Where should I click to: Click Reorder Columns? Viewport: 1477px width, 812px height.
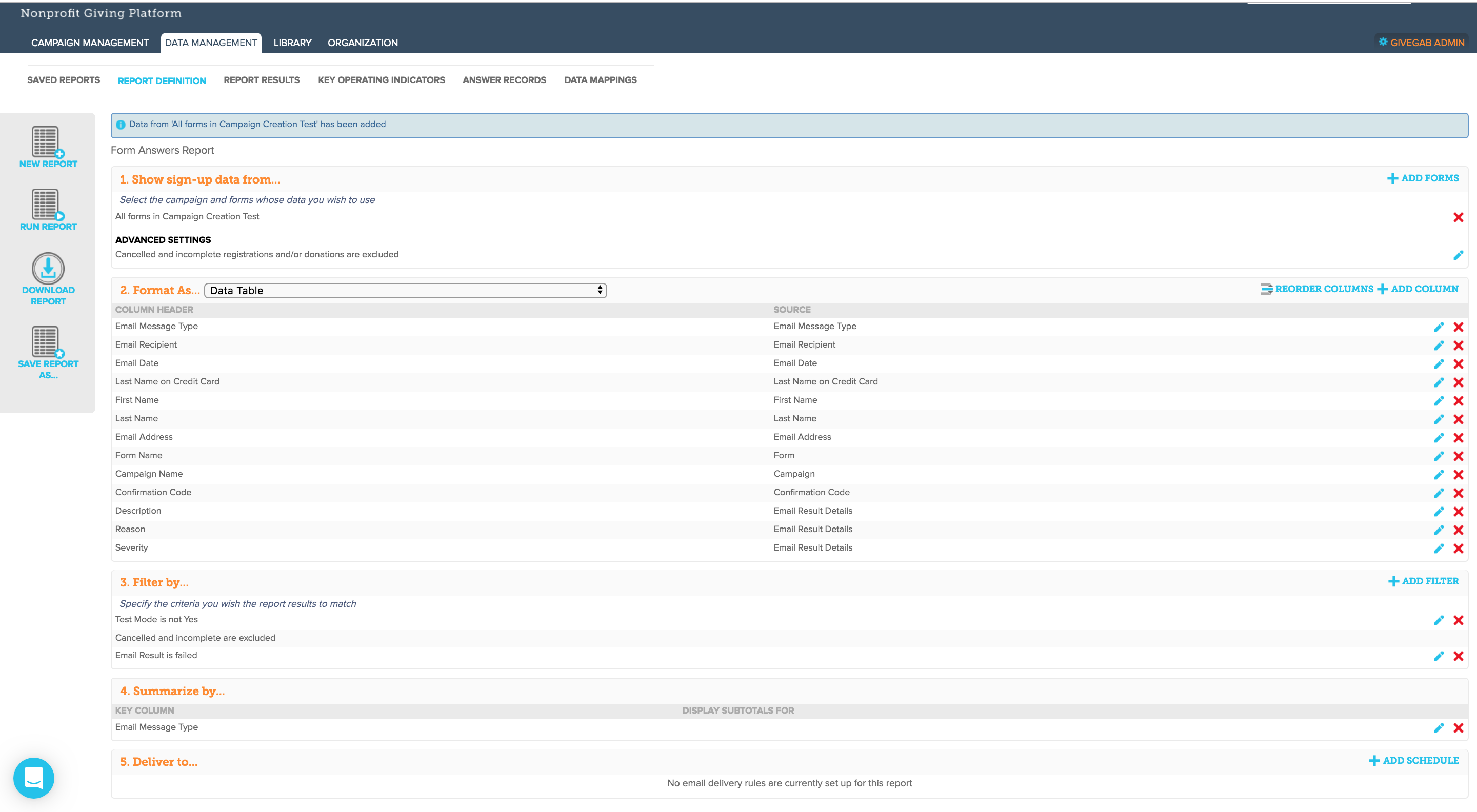(1317, 289)
